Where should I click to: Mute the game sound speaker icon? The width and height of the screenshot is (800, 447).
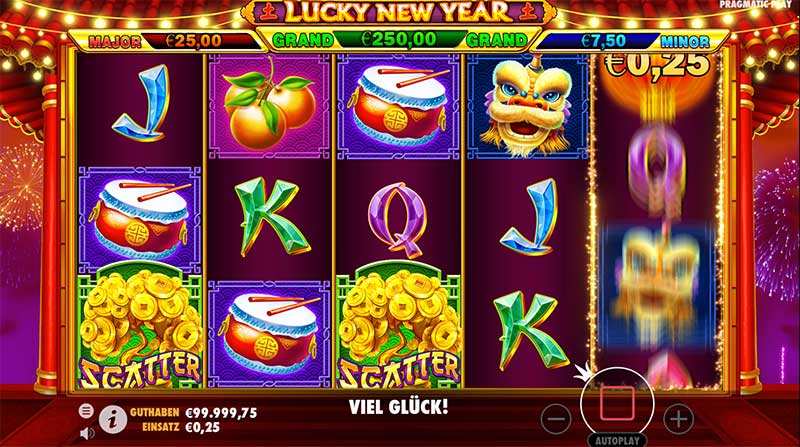pos(87,434)
